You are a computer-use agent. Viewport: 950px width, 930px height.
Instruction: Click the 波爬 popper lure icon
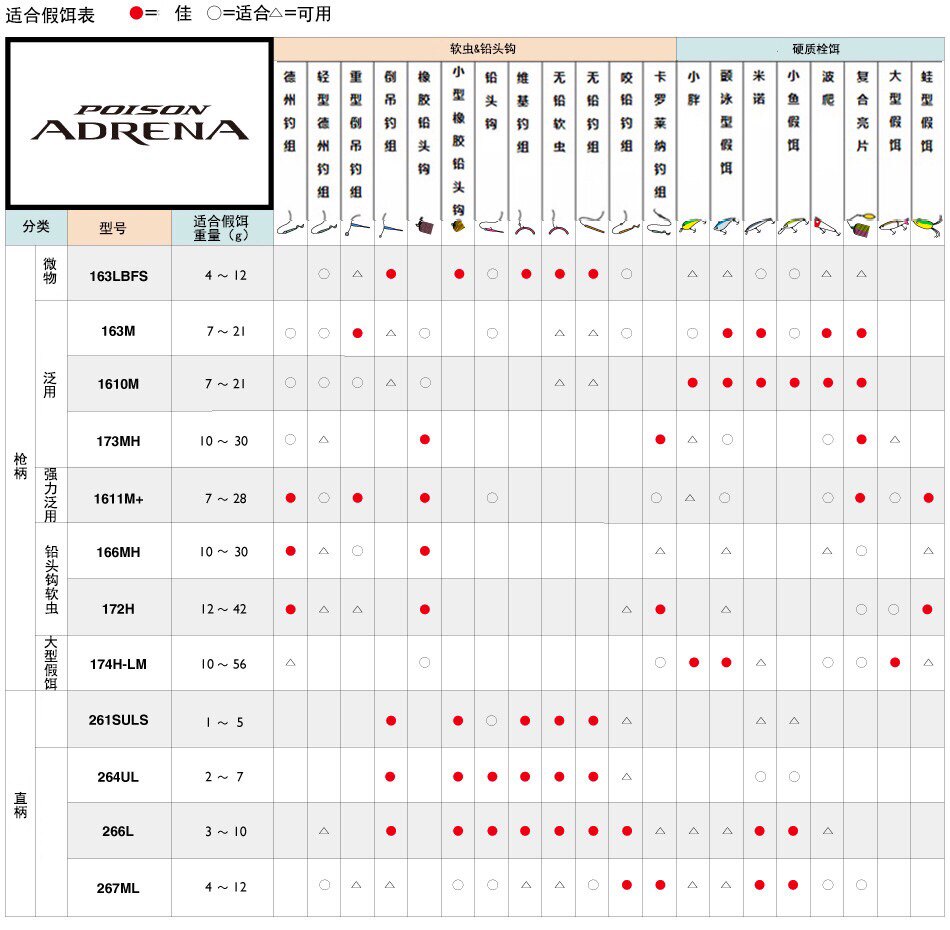click(x=827, y=227)
